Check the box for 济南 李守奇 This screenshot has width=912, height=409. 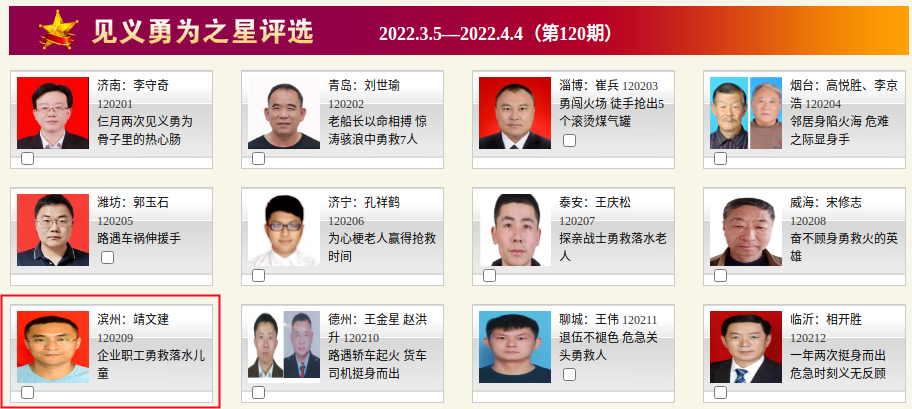pyautogui.click(x=27, y=158)
